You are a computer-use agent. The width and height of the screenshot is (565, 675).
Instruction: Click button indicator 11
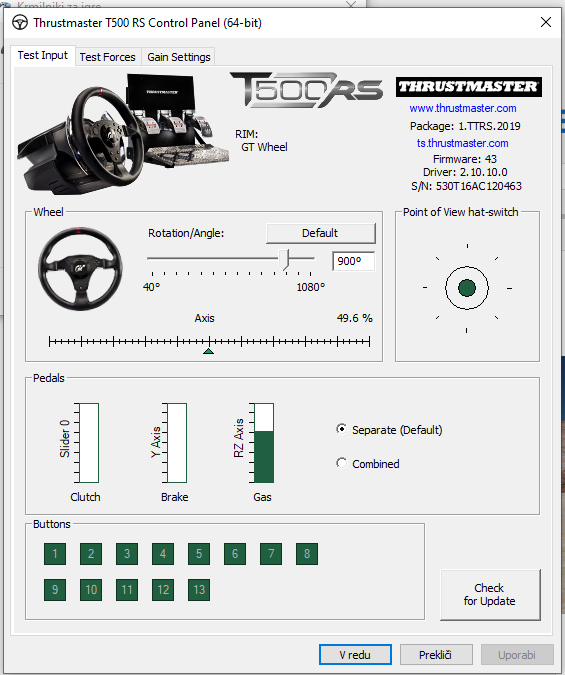(x=127, y=589)
